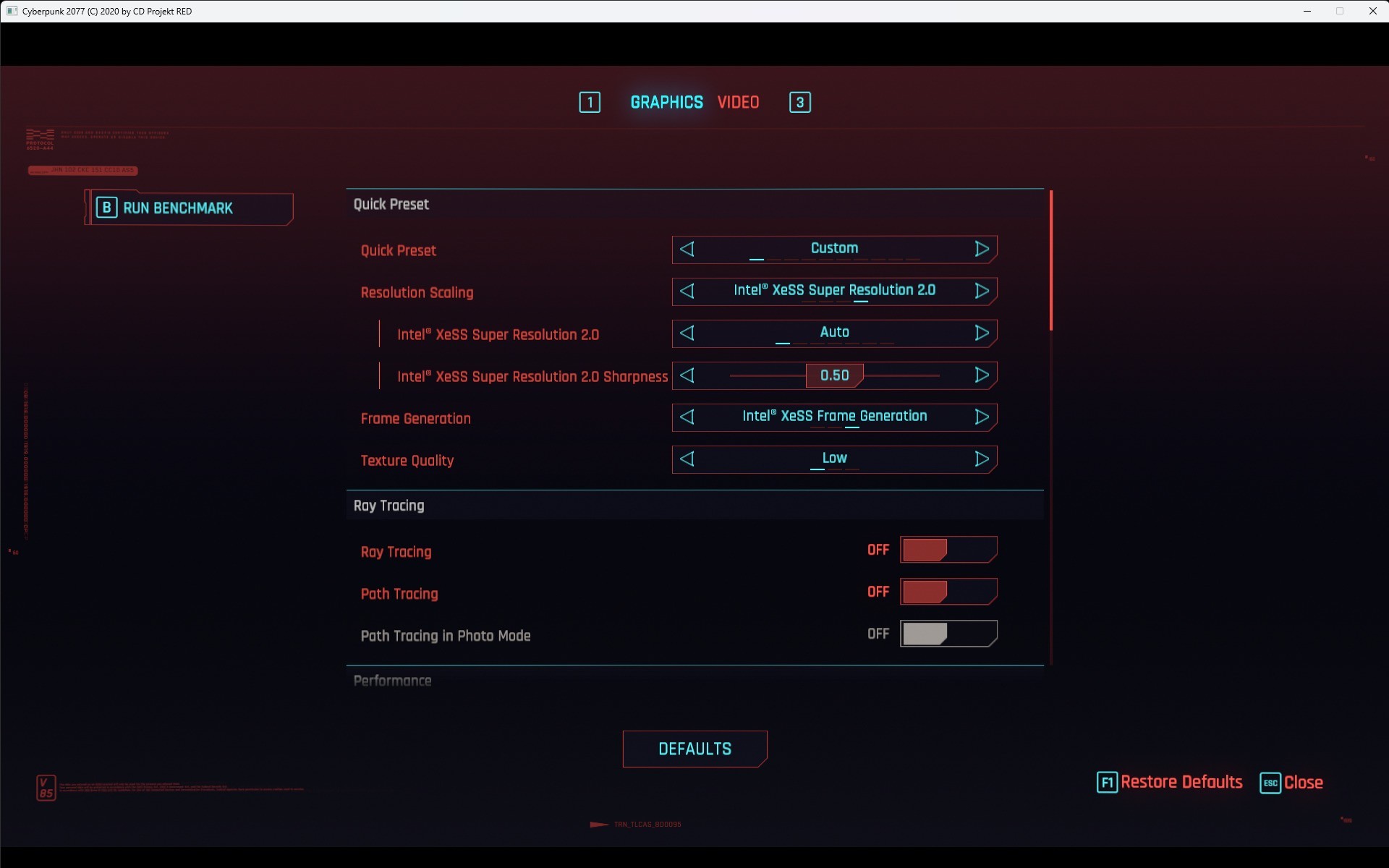
Task: Click right arrow for Texture Quality
Action: click(x=982, y=459)
